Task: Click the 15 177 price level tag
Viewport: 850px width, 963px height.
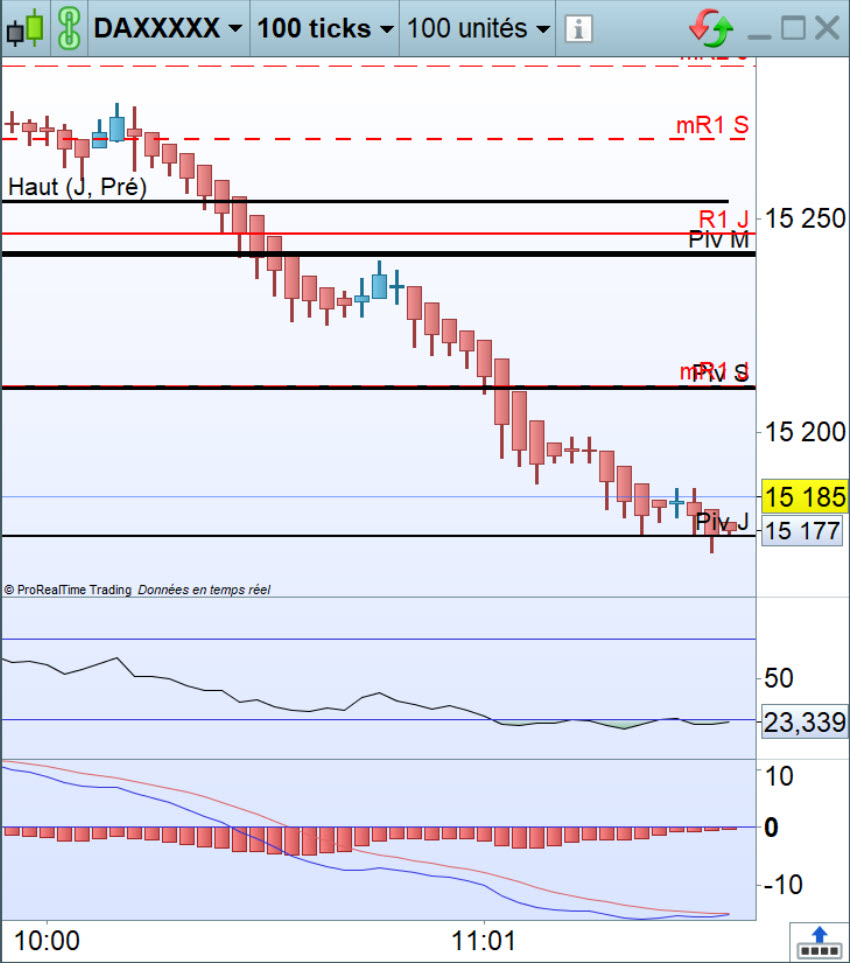Action: pos(802,531)
